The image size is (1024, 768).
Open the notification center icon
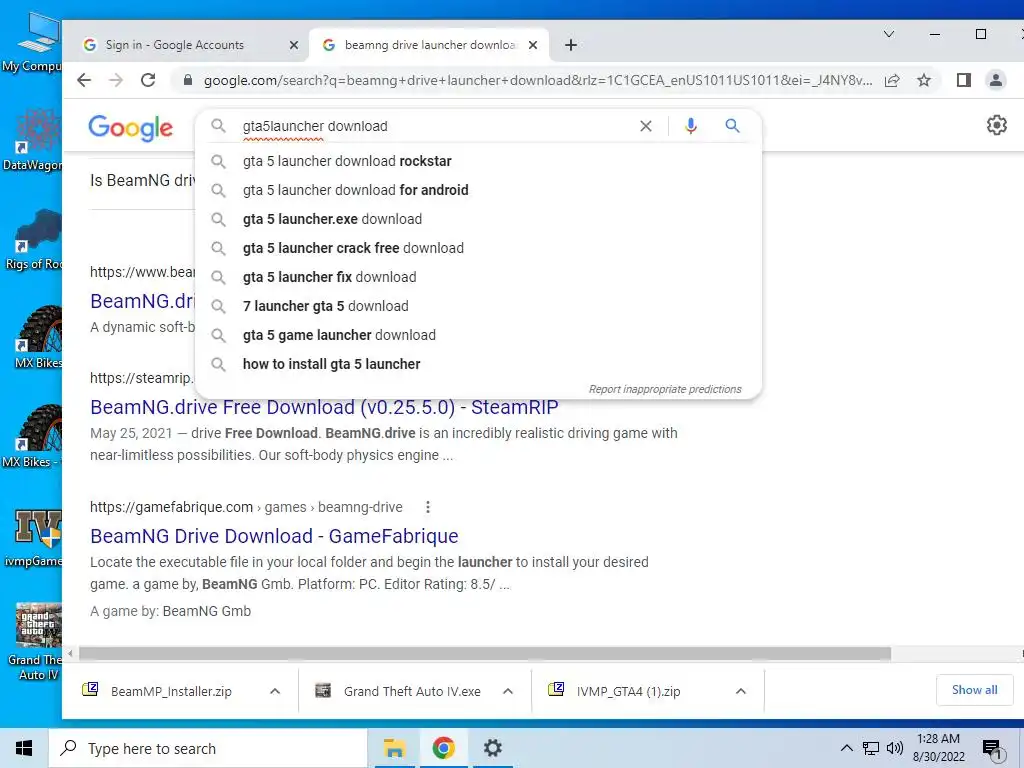coord(992,749)
